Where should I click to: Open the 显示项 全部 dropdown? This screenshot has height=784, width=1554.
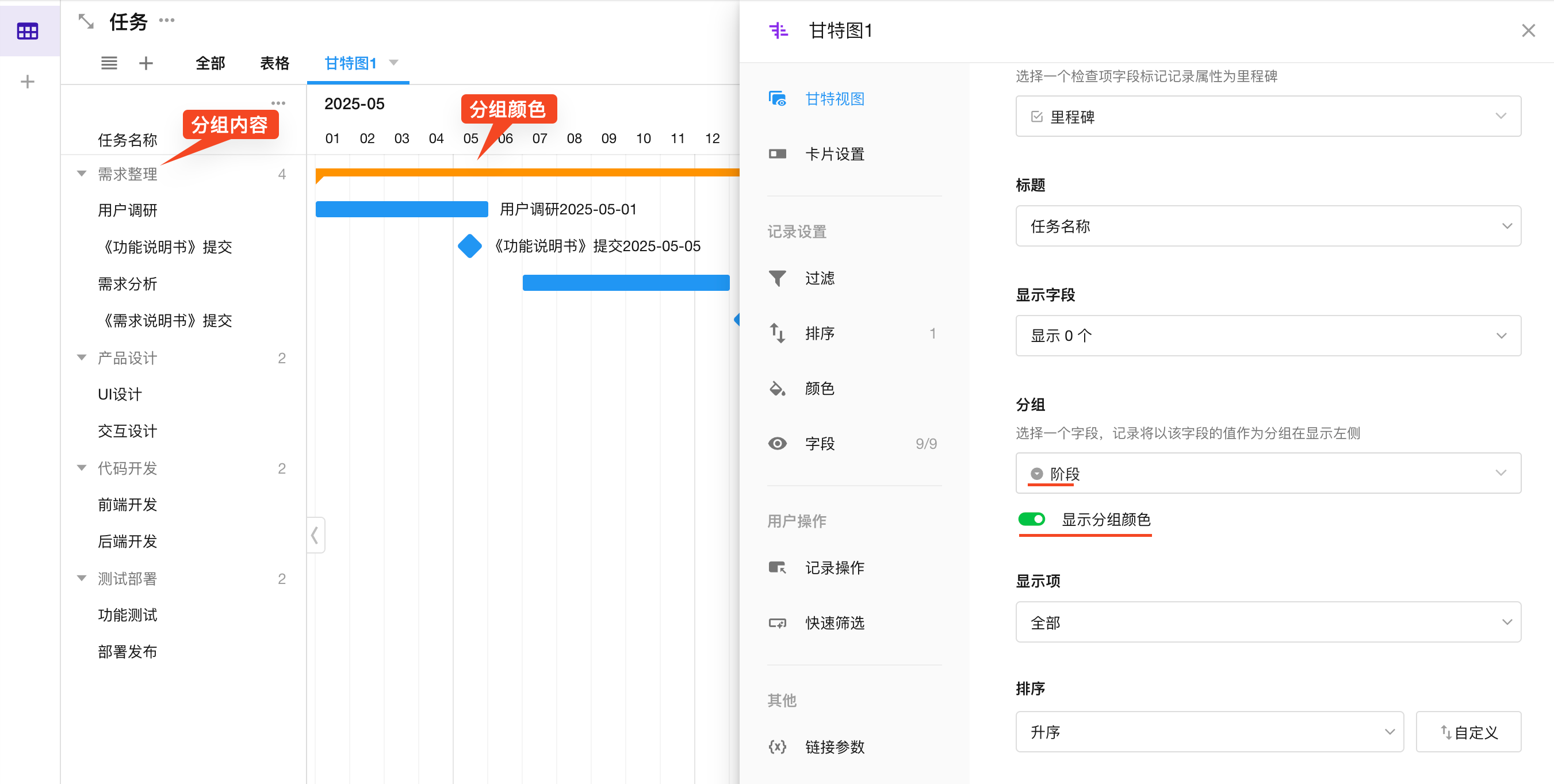(x=1268, y=622)
